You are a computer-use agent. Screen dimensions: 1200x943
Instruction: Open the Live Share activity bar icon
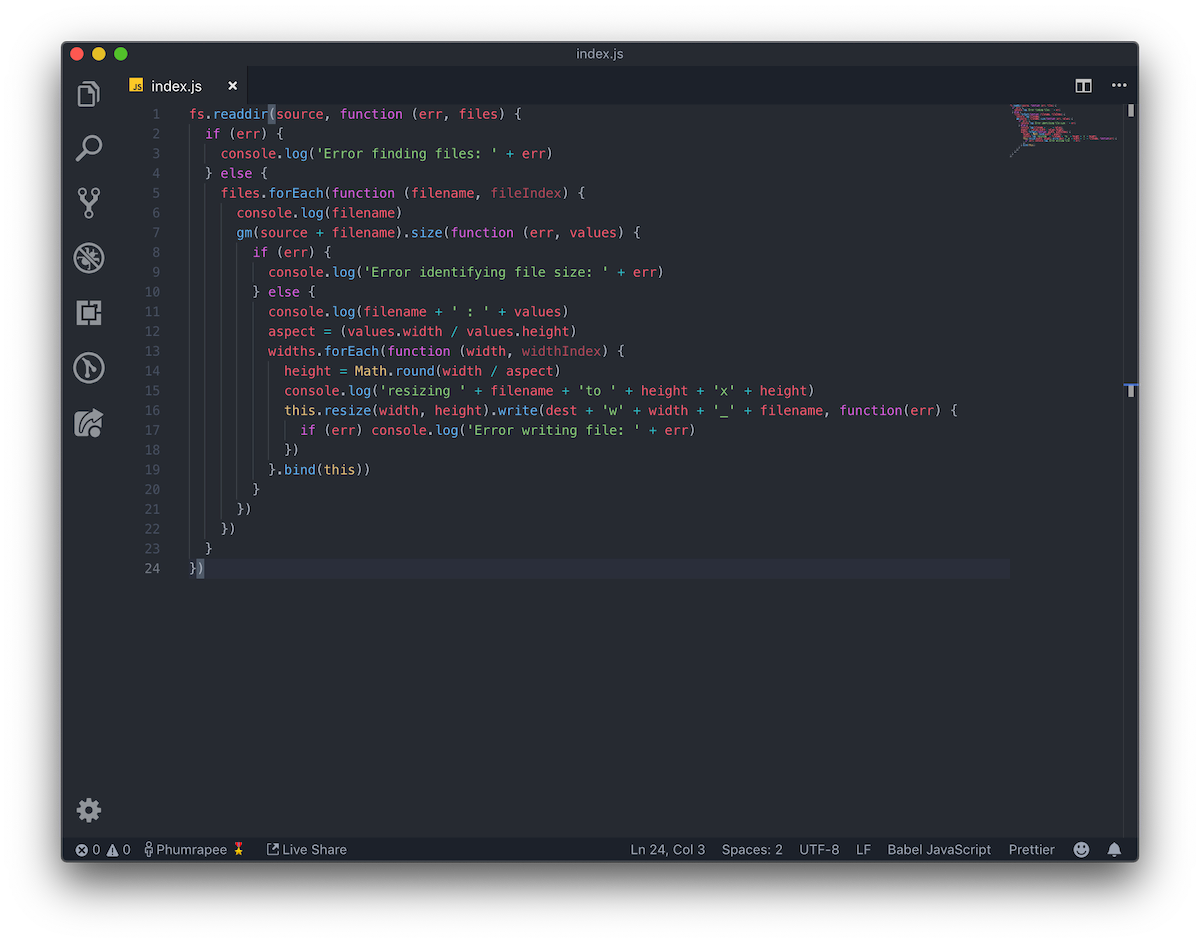(x=89, y=423)
